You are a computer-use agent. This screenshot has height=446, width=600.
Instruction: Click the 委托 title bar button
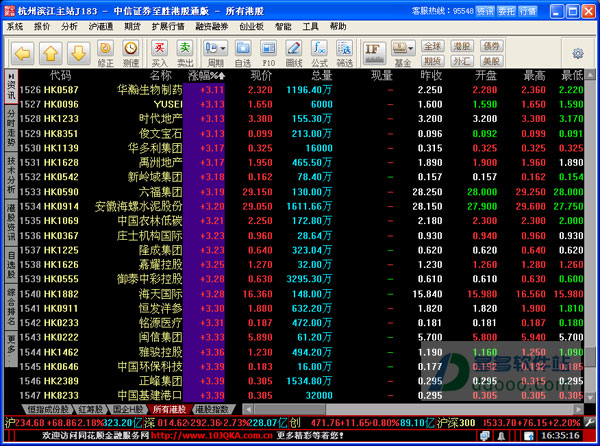point(506,11)
